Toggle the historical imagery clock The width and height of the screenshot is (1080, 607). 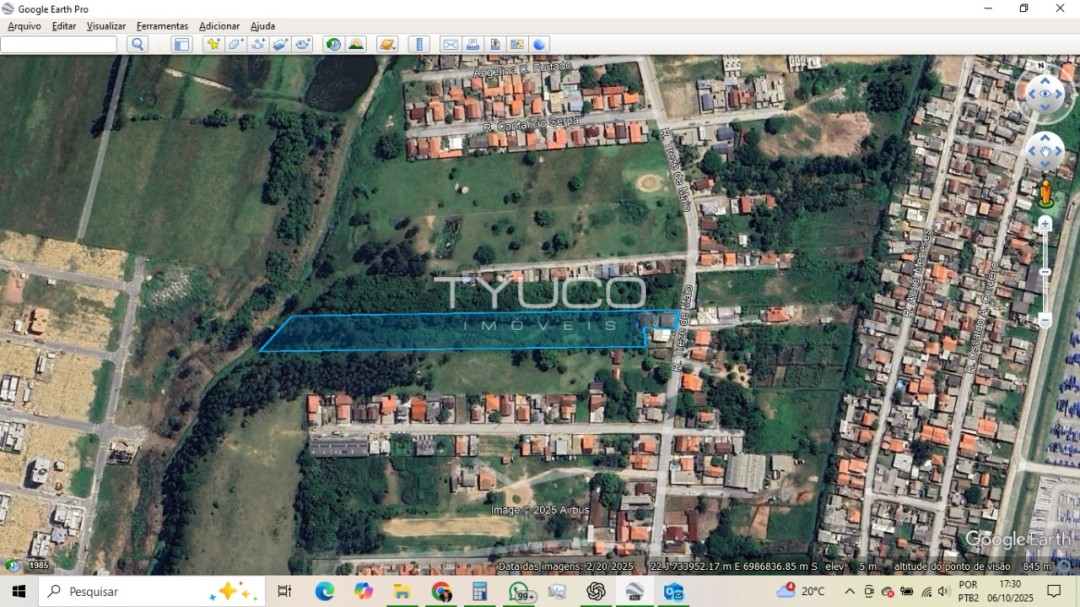333,44
